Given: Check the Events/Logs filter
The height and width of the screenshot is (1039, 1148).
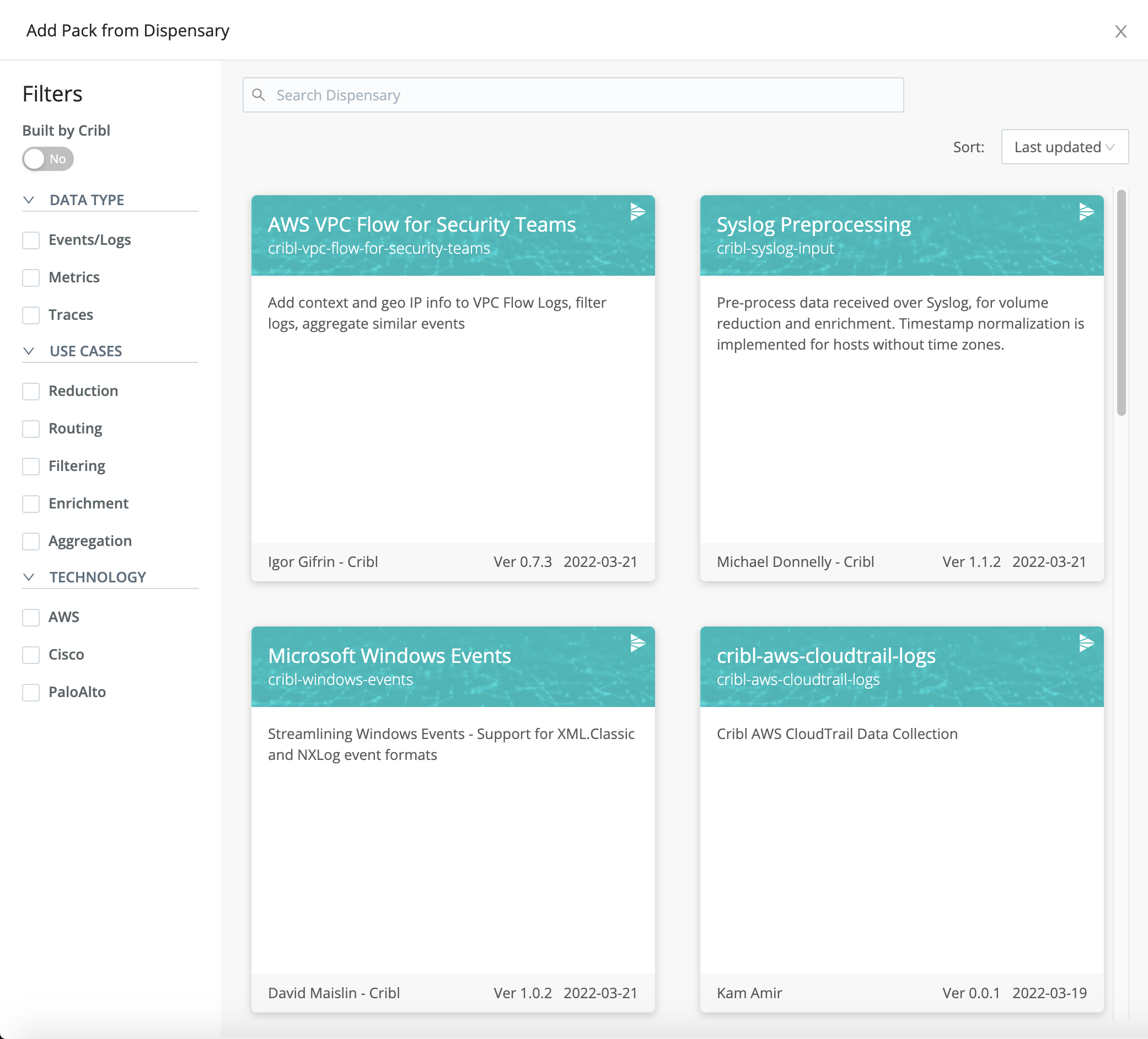Looking at the screenshot, I should tap(31, 240).
